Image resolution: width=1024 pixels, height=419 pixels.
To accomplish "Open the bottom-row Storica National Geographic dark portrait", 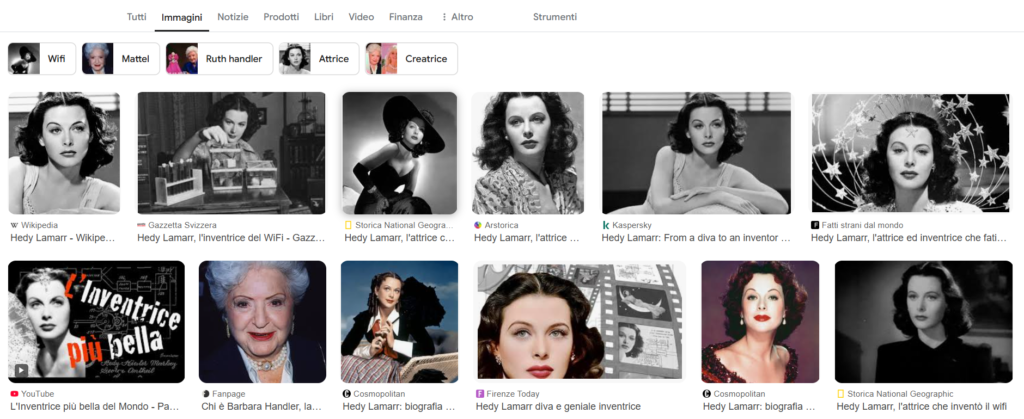I will 923,322.
